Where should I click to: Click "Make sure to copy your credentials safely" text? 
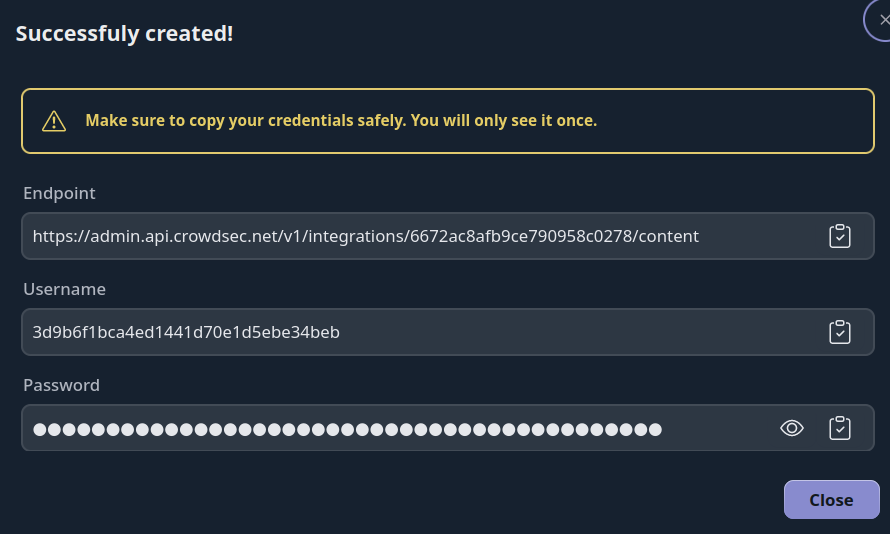(x=245, y=121)
